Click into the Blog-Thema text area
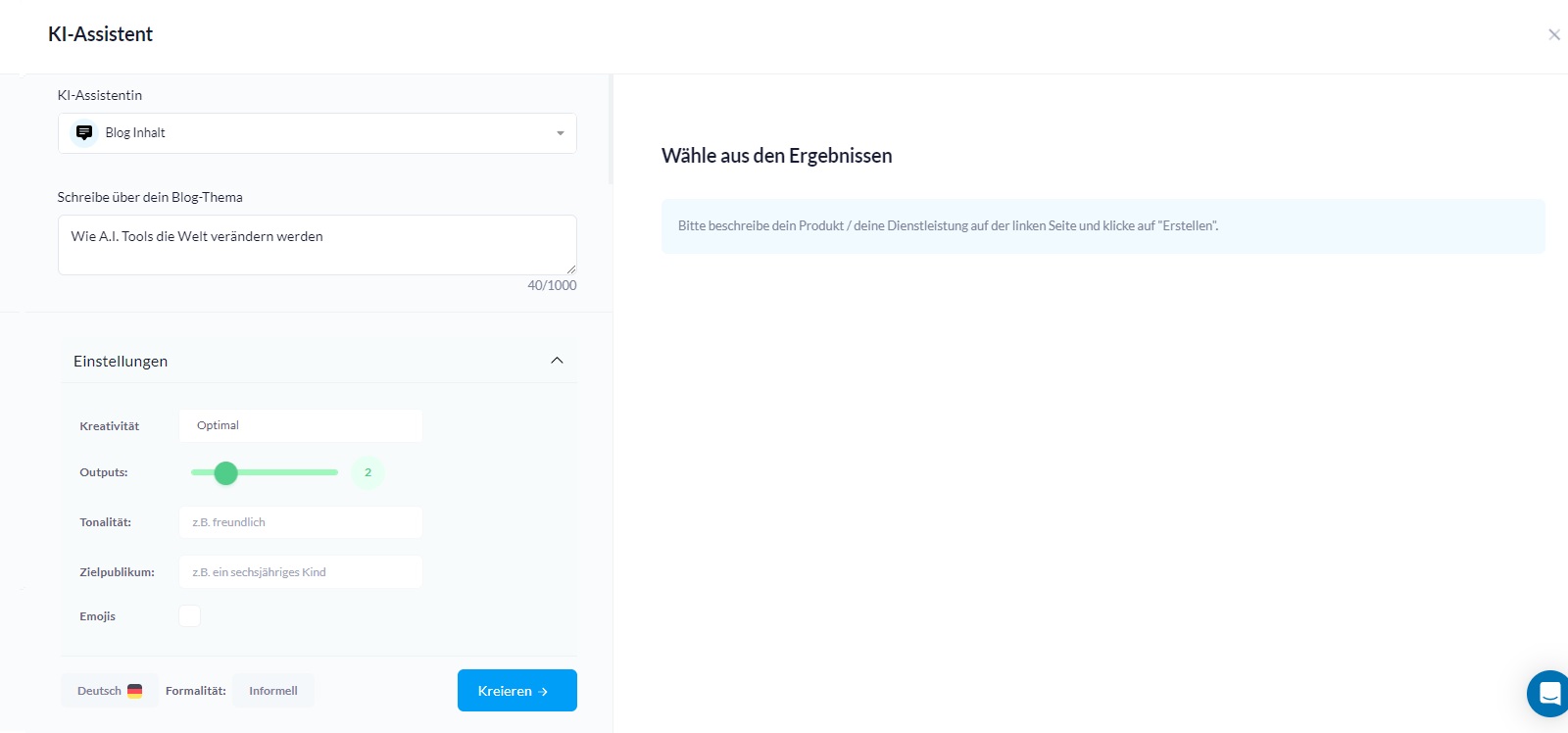Image resolution: width=1568 pixels, height=733 pixels. click(x=318, y=245)
